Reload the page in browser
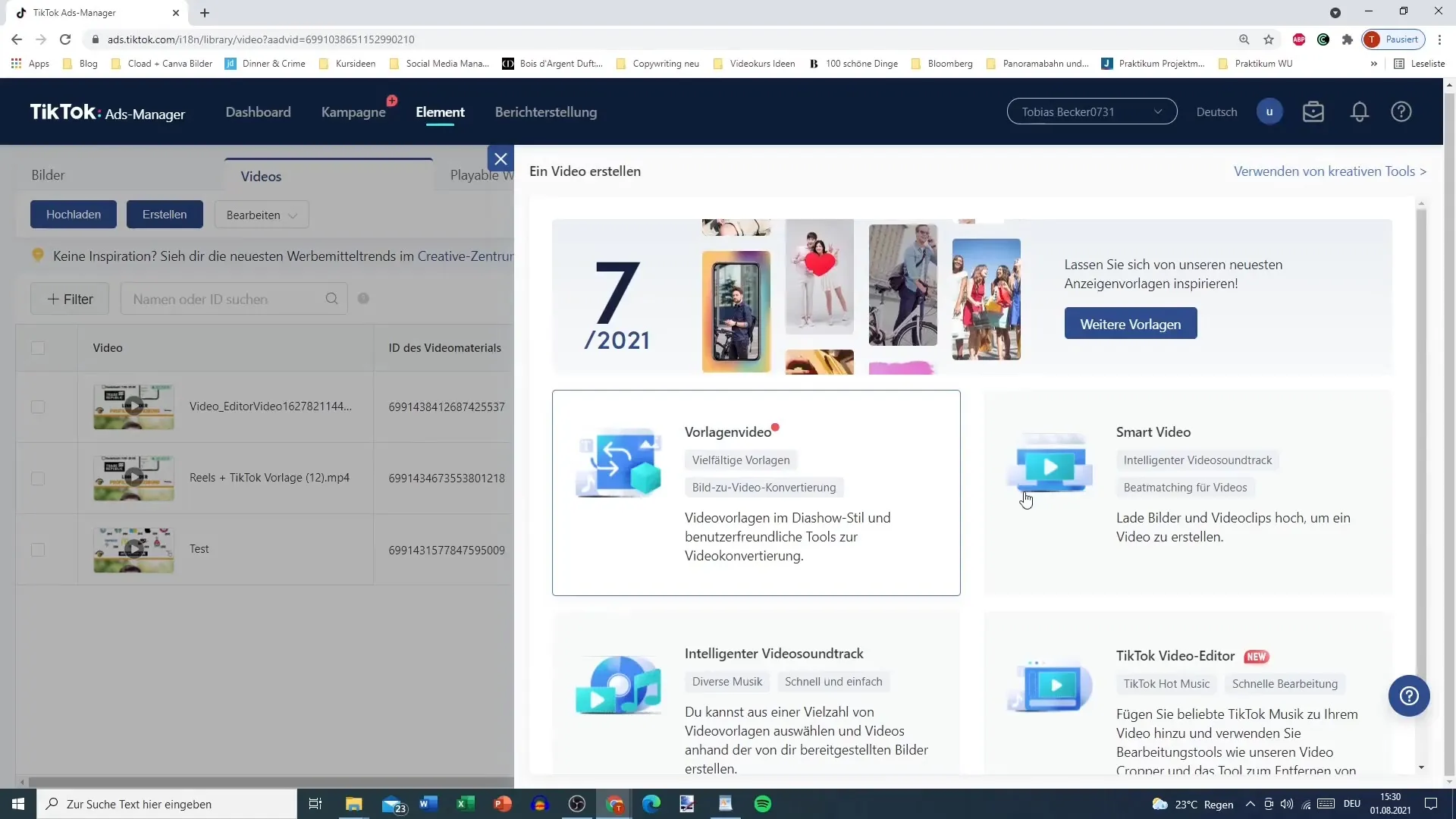 click(65, 39)
